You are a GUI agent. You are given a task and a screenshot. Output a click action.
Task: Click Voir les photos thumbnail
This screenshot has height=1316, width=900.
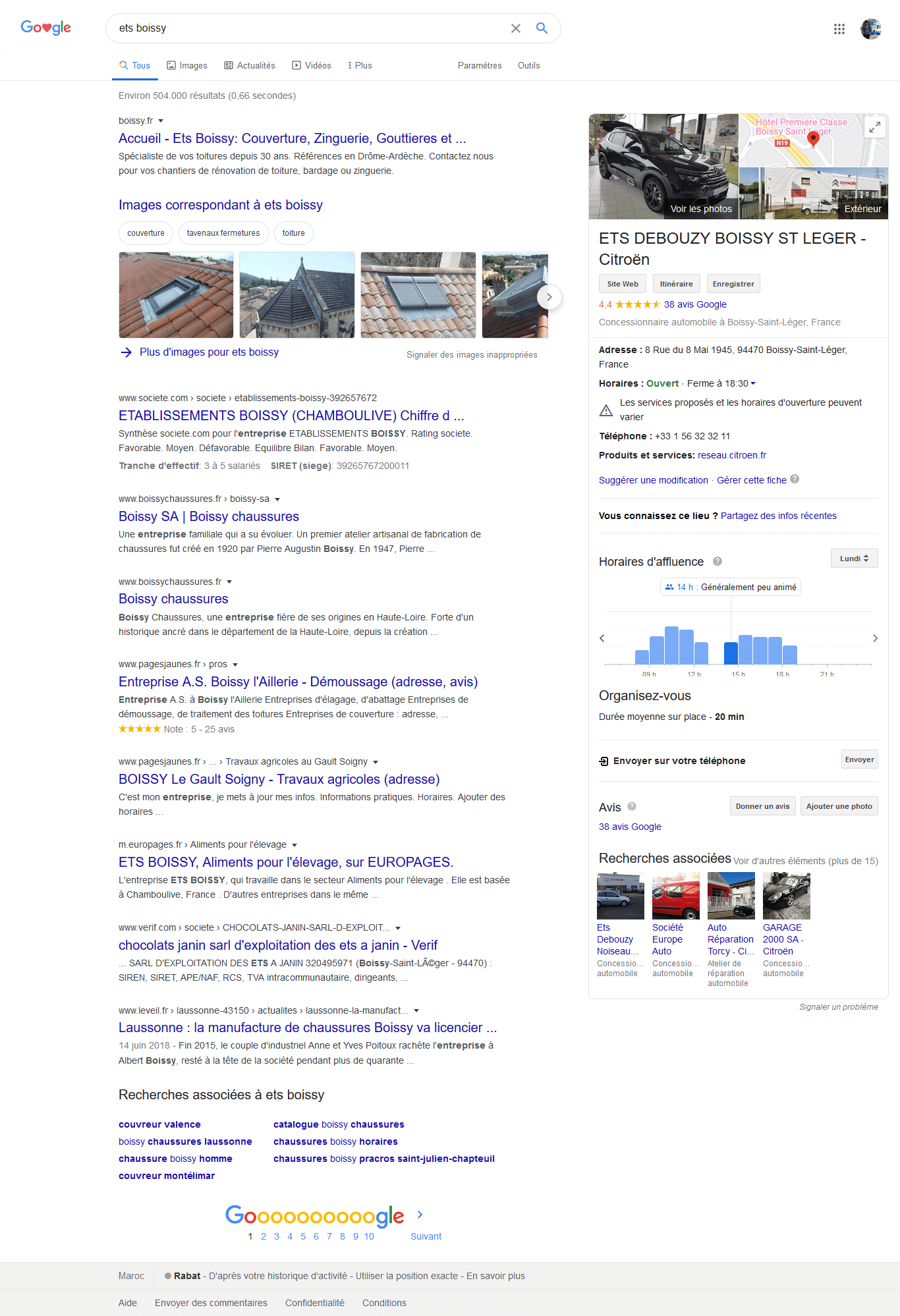tap(663, 167)
